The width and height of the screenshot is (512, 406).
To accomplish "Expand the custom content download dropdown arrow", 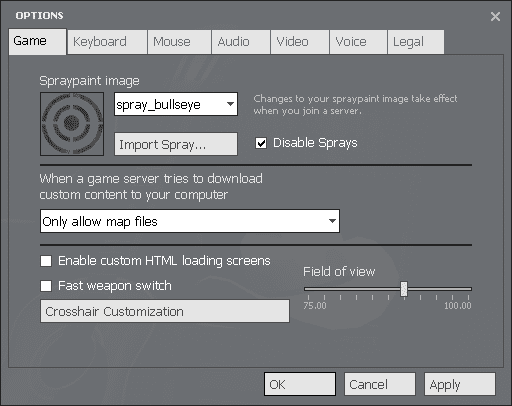I will click(x=332, y=221).
